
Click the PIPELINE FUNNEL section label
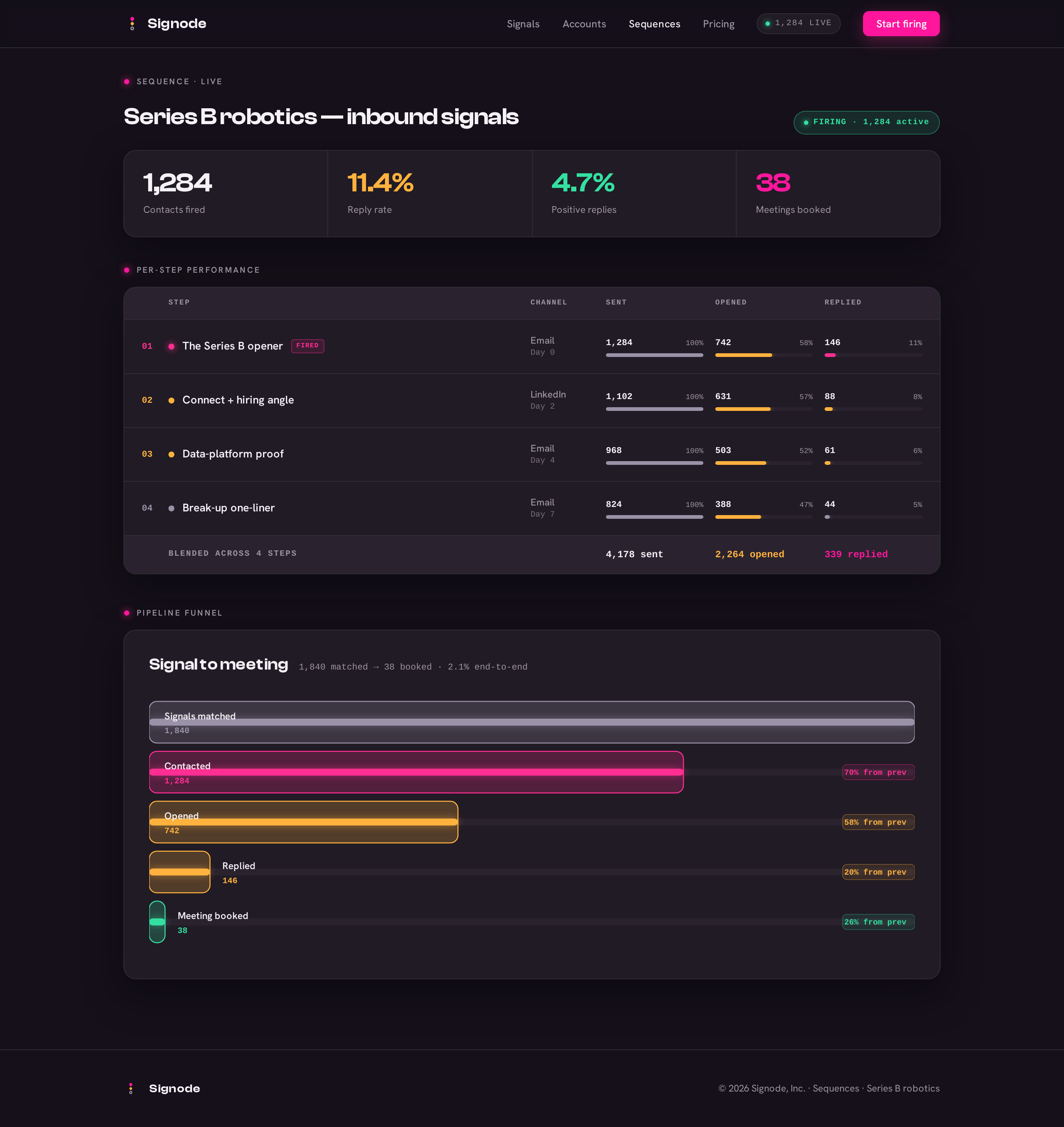click(179, 613)
